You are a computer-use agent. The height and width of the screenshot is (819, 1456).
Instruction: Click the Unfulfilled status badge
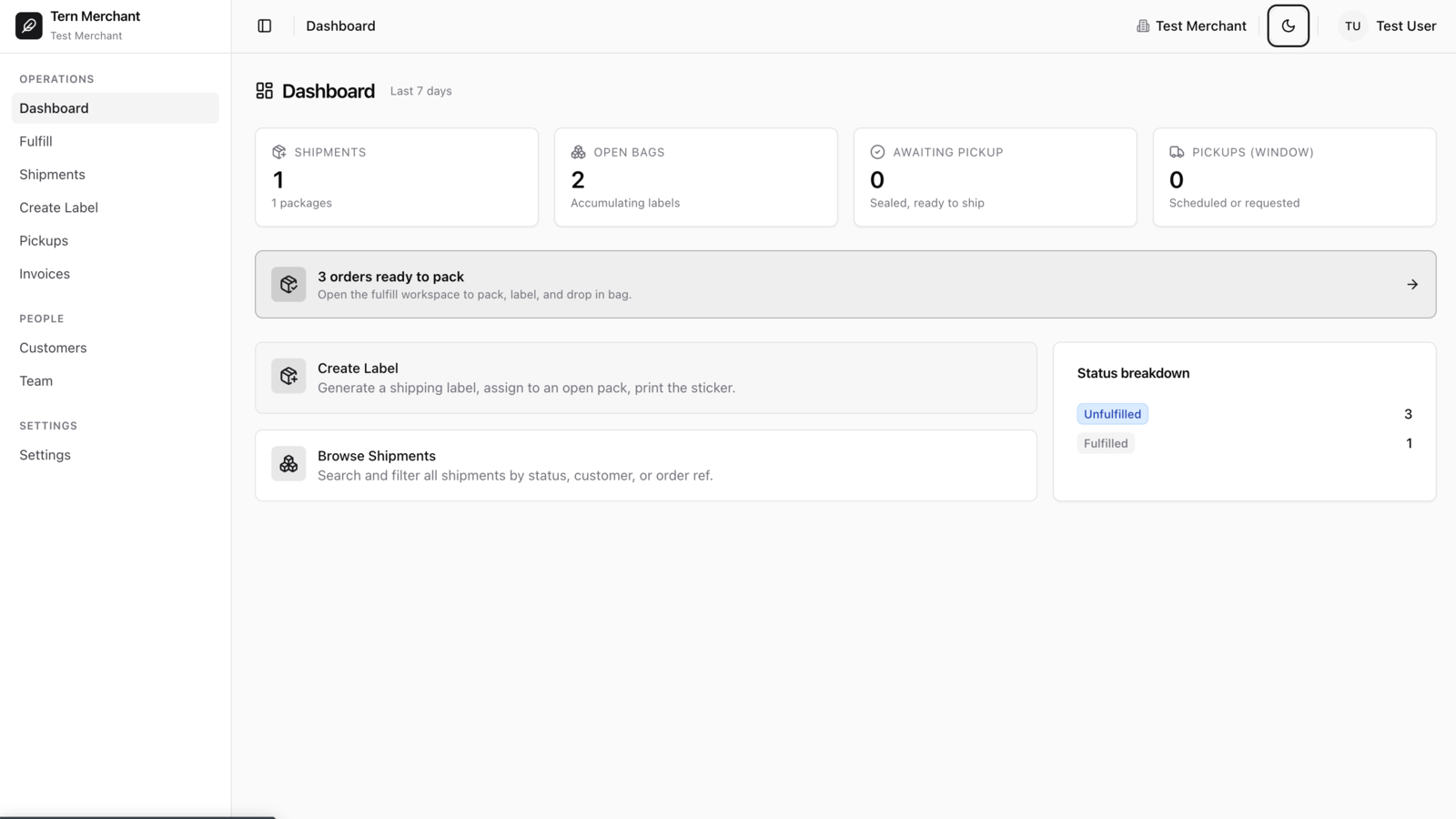coord(1112,414)
